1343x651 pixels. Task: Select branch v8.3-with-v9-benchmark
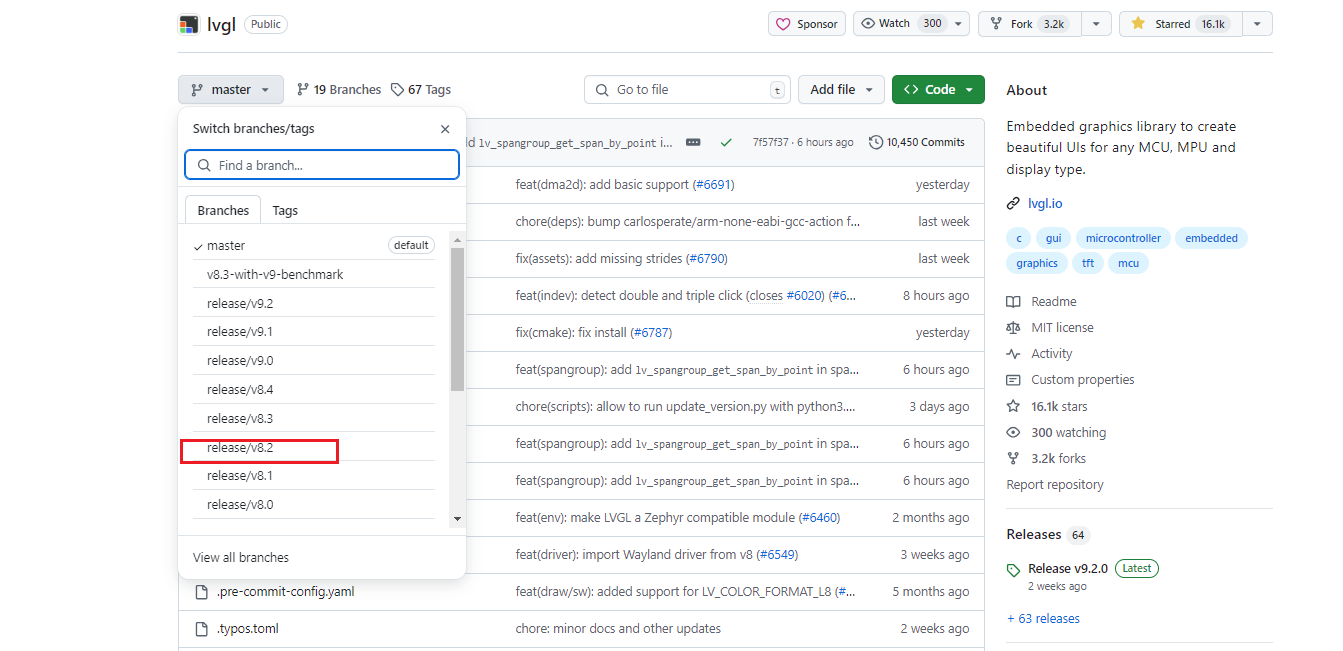(x=313, y=275)
